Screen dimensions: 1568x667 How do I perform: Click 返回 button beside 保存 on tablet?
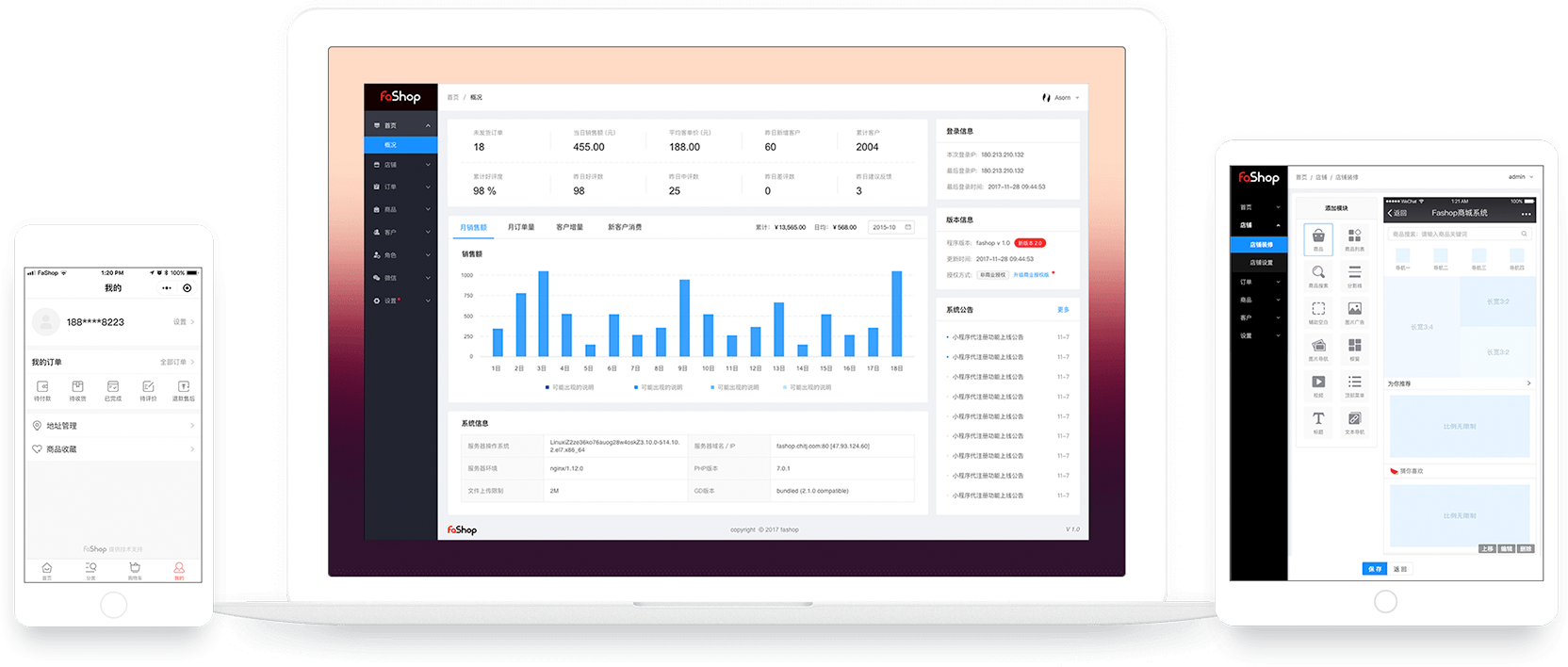click(x=1400, y=569)
